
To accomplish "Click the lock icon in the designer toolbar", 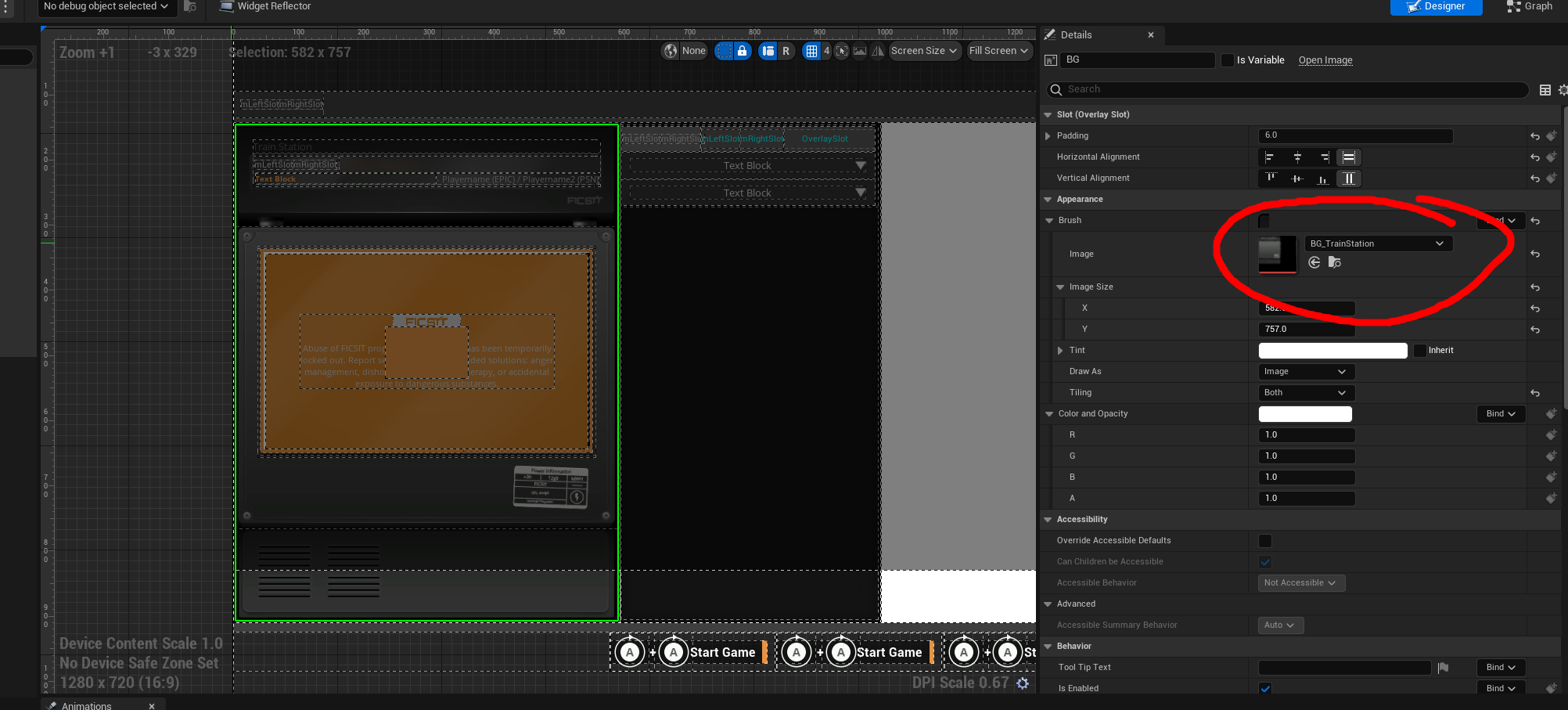I will [743, 51].
